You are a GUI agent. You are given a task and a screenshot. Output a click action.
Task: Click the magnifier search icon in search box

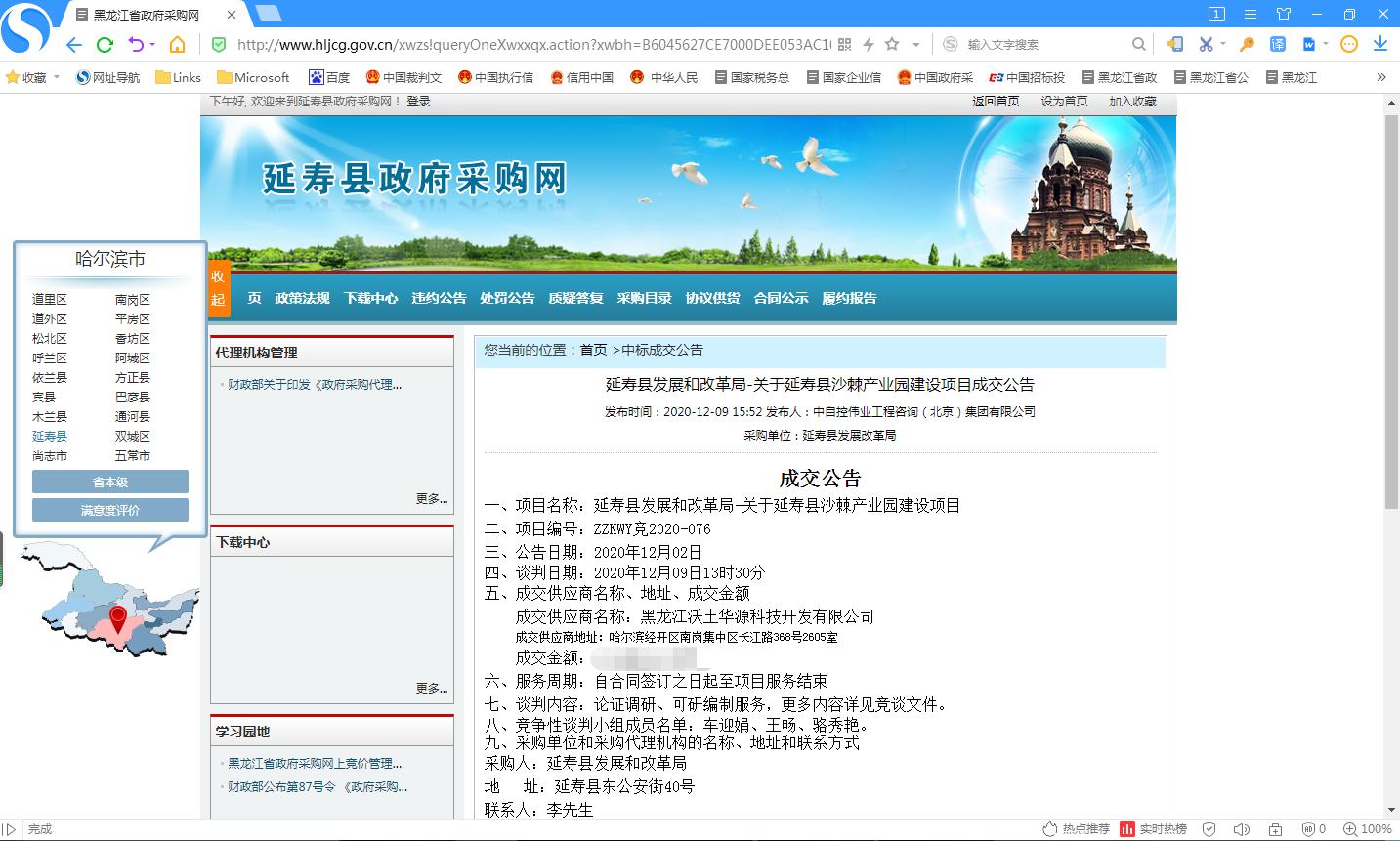[1138, 44]
